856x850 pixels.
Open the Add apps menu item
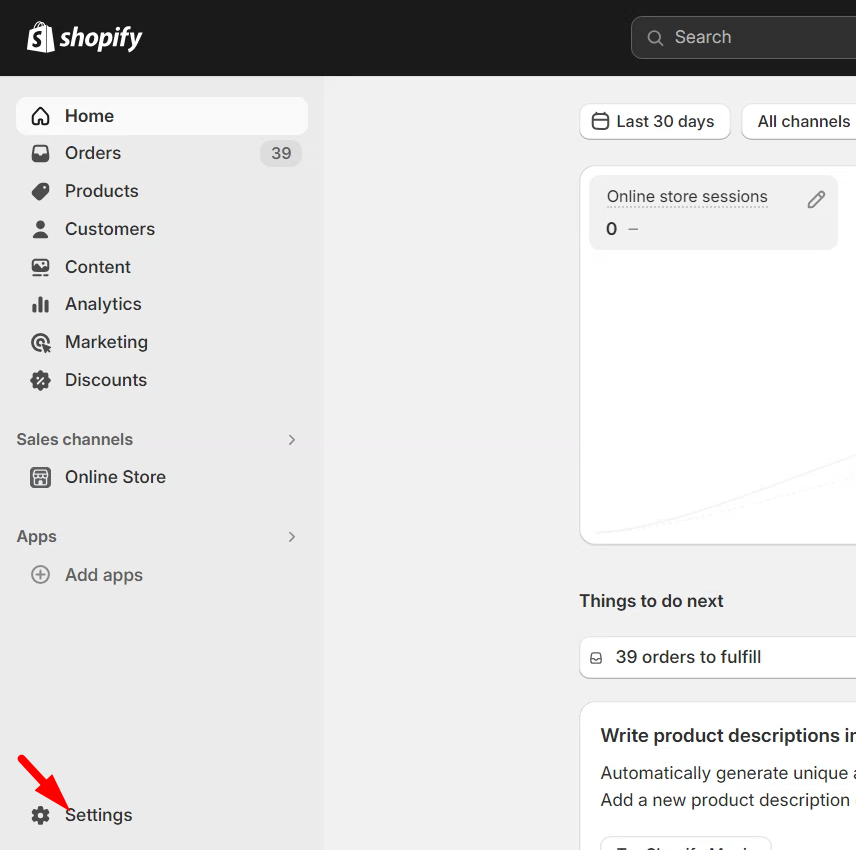103,575
